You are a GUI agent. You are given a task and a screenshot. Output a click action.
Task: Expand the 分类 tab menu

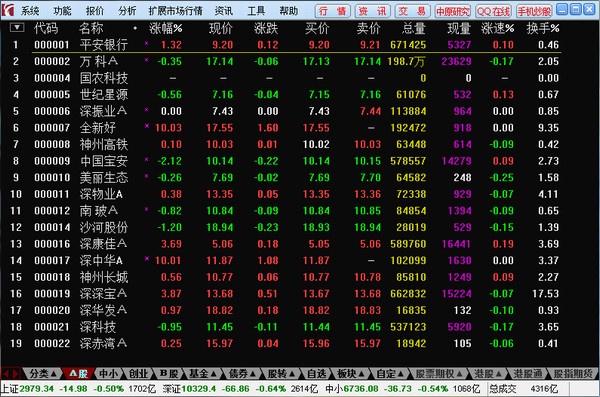[x=43, y=373]
